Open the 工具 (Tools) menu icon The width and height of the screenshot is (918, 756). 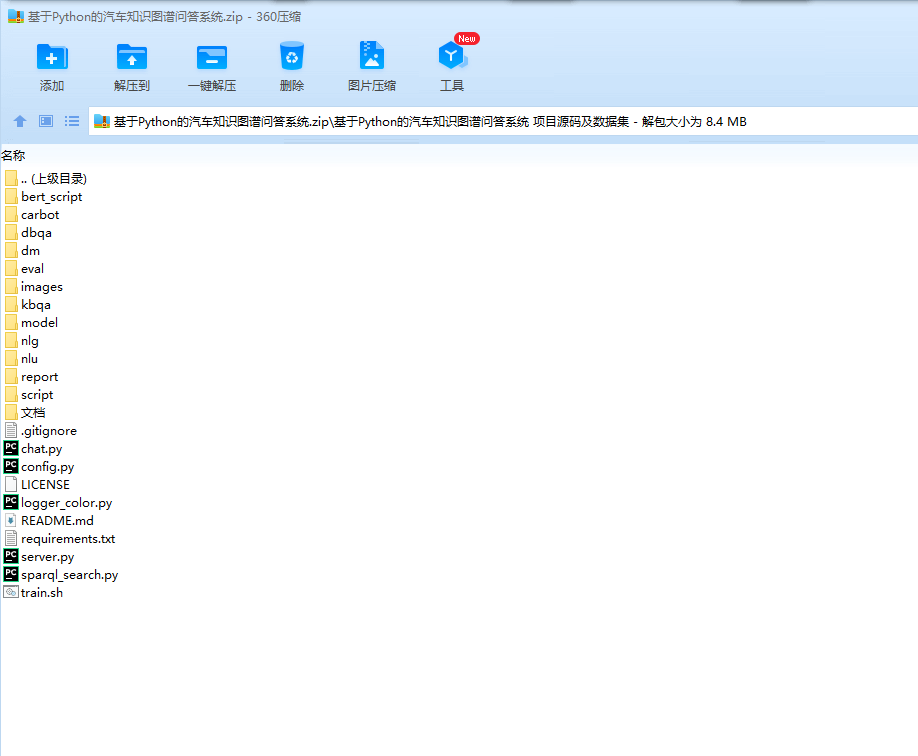coord(451,56)
